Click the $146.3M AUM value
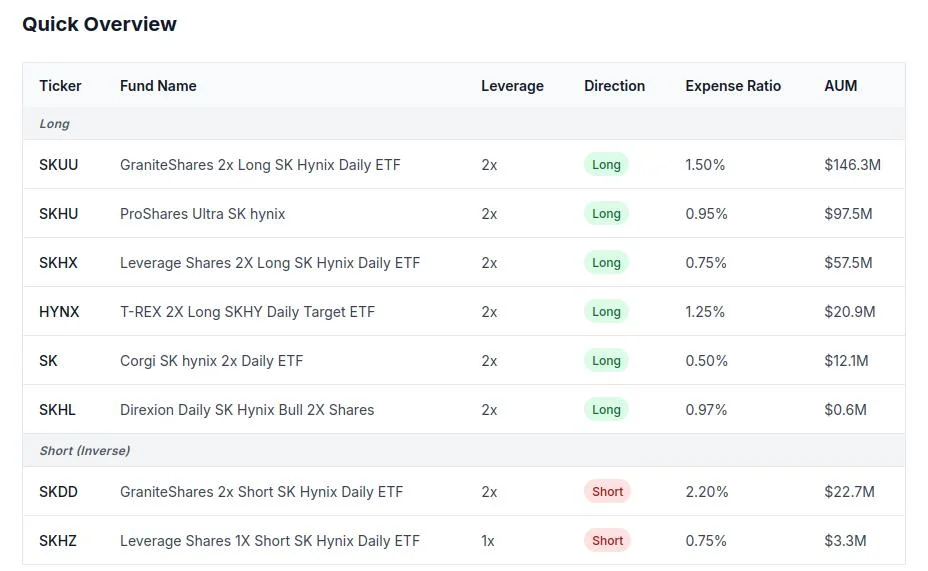Viewport: 928px width, 571px height. 852,164
